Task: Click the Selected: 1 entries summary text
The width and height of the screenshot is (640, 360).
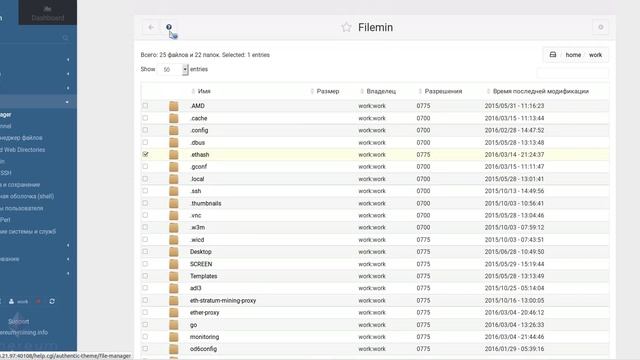Action: tap(246, 55)
